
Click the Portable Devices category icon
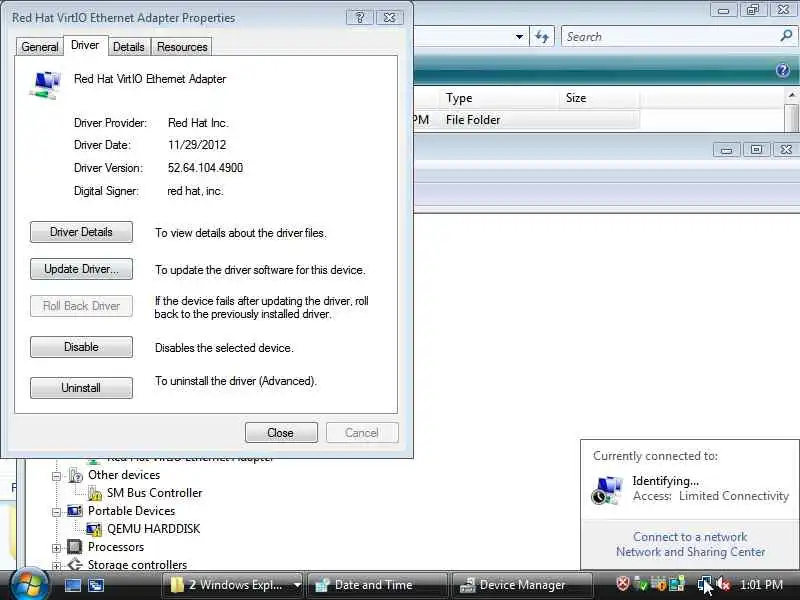tap(74, 511)
